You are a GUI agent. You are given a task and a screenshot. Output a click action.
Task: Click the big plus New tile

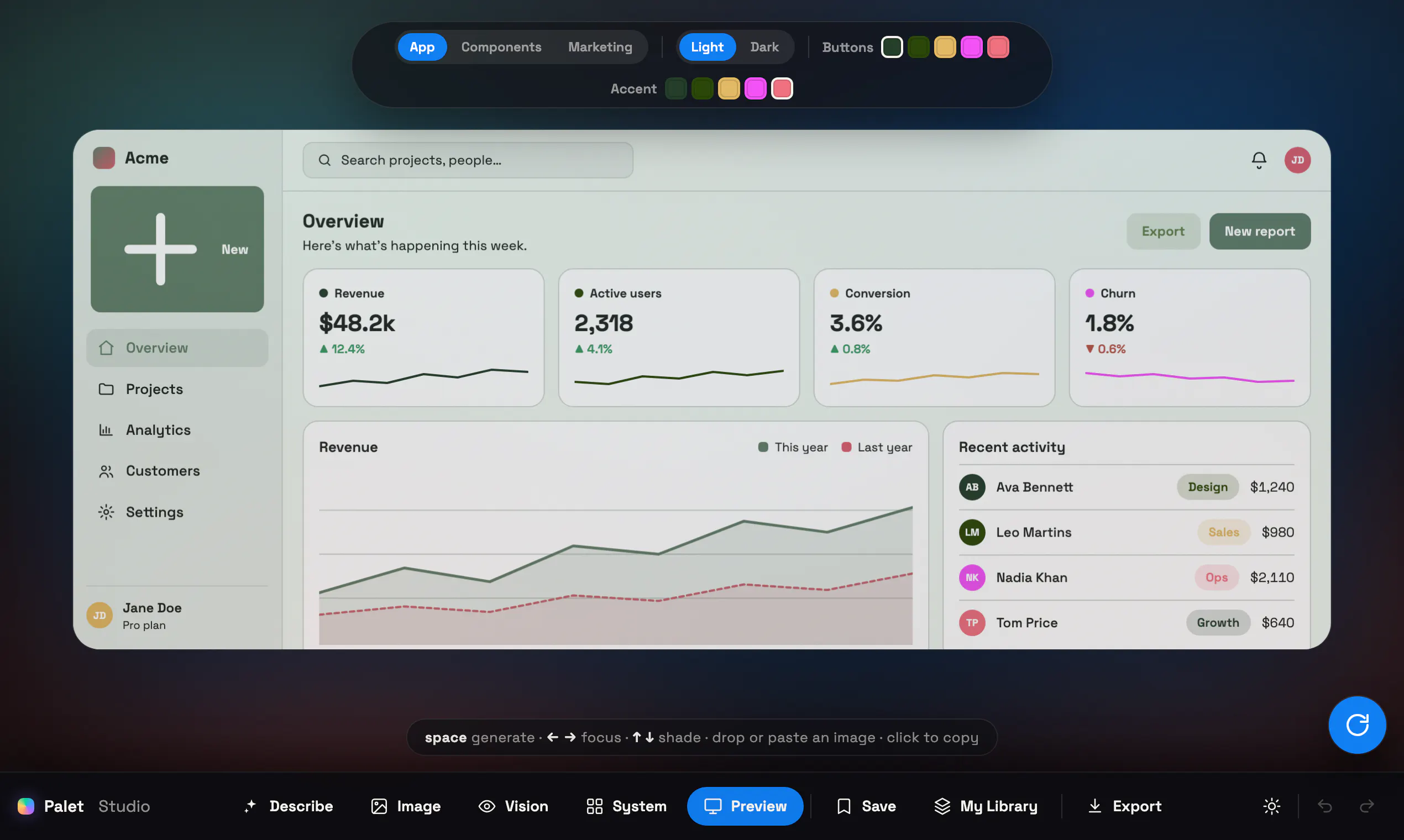177,249
